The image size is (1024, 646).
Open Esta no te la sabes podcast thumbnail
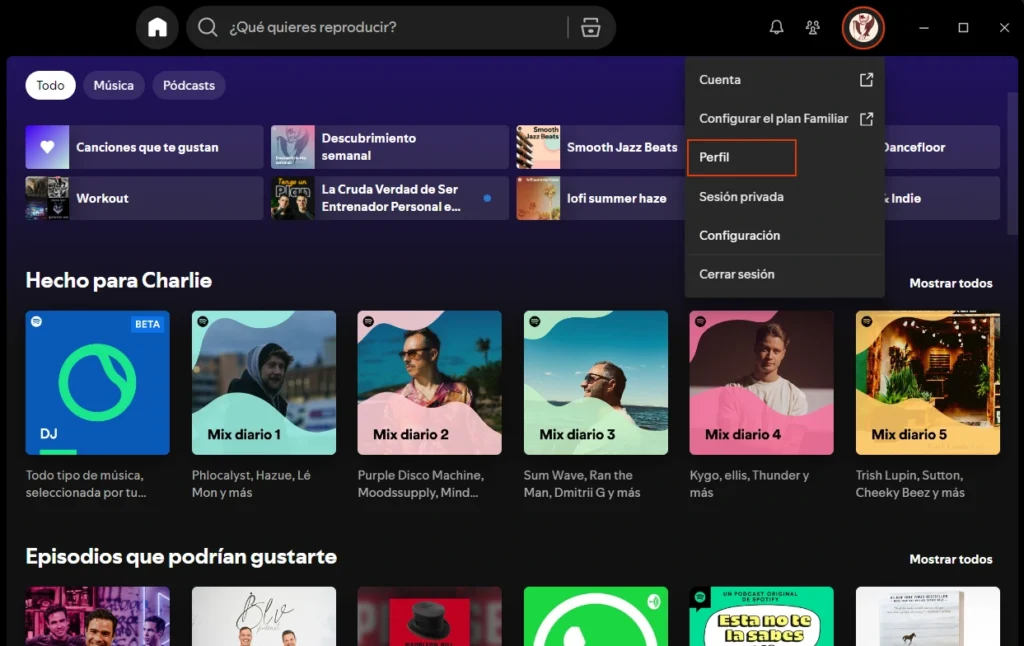761,617
